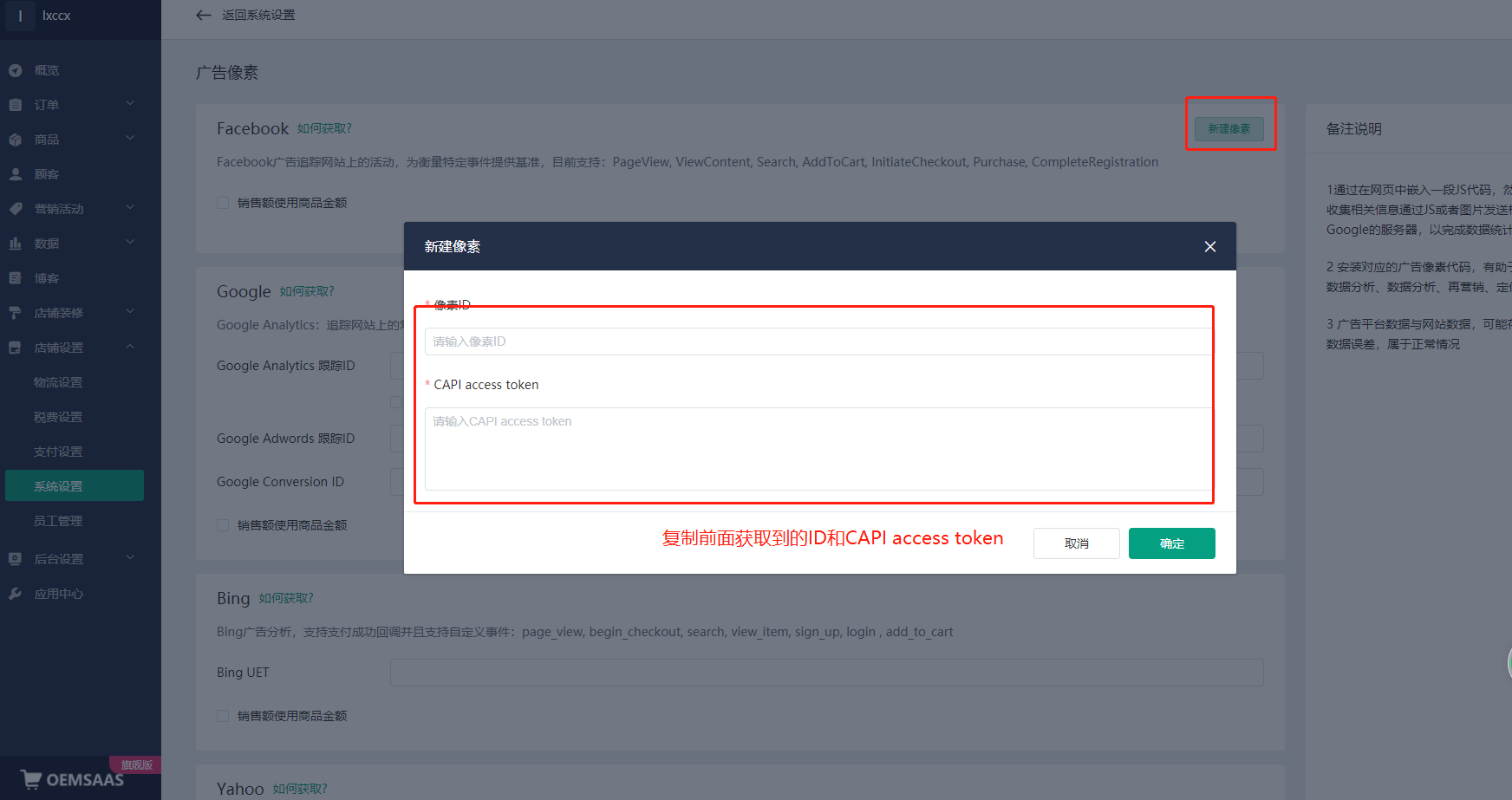The image size is (1512, 800).
Task: Expand the 店铺装修 menu chevron
Action: click(x=130, y=312)
